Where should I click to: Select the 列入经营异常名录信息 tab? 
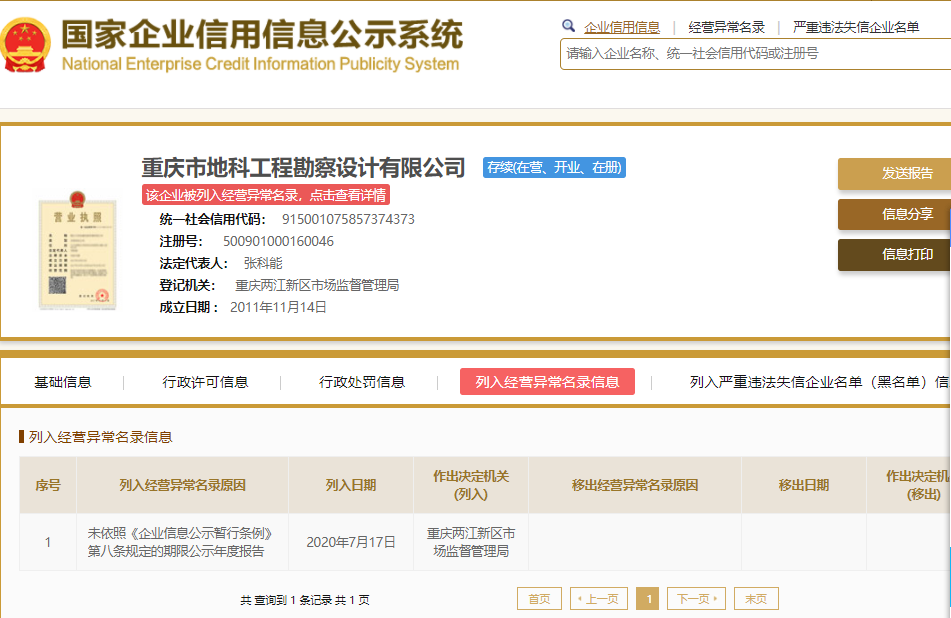pyautogui.click(x=548, y=381)
